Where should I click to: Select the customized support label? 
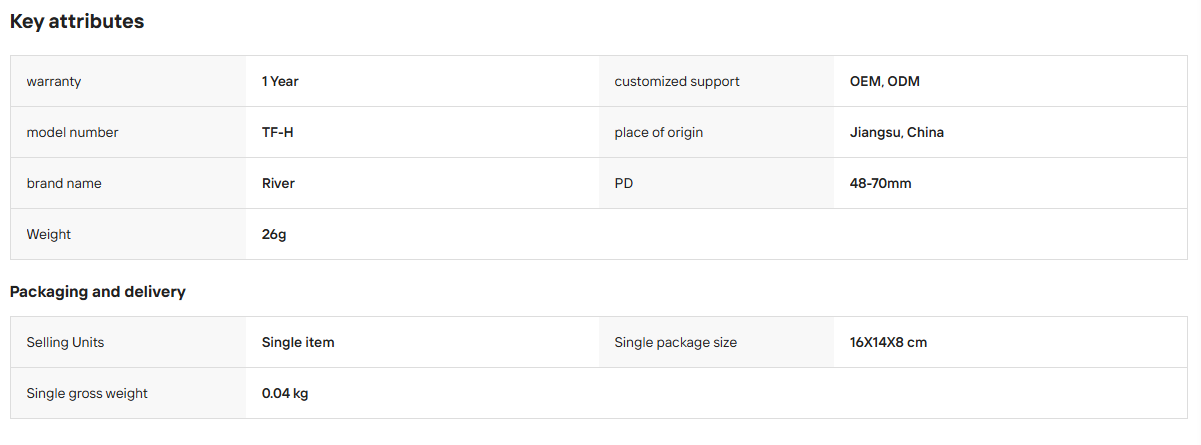pyautogui.click(x=677, y=81)
